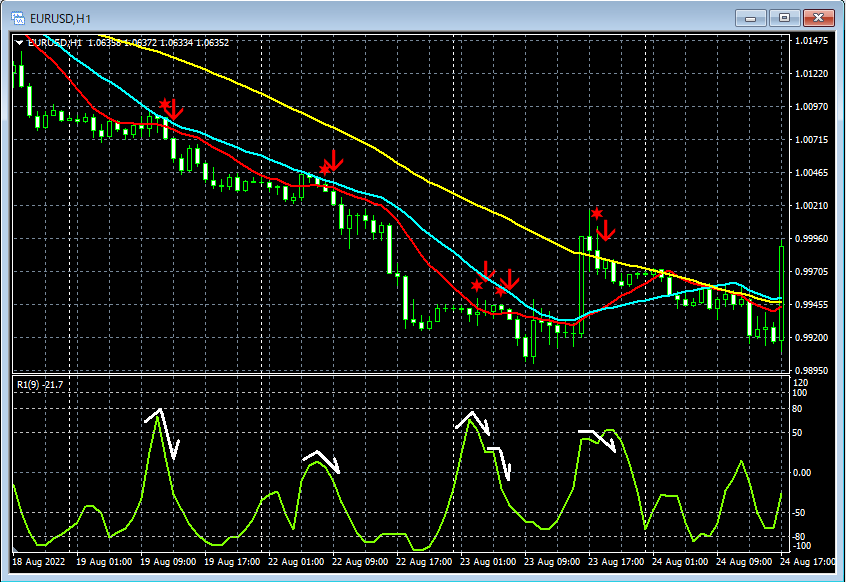Select the 0.98950 price scale label
The width and height of the screenshot is (847, 582).
[x=811, y=370]
